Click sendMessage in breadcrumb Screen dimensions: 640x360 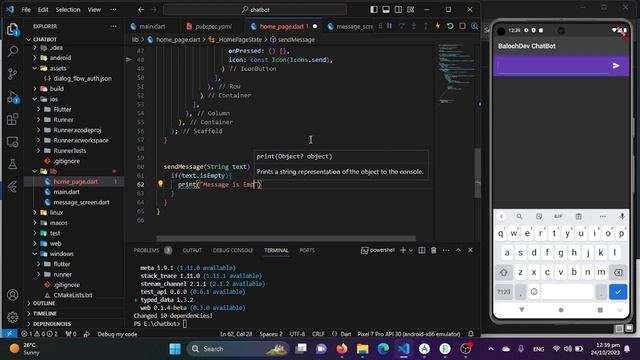pyautogui.click(x=296, y=40)
